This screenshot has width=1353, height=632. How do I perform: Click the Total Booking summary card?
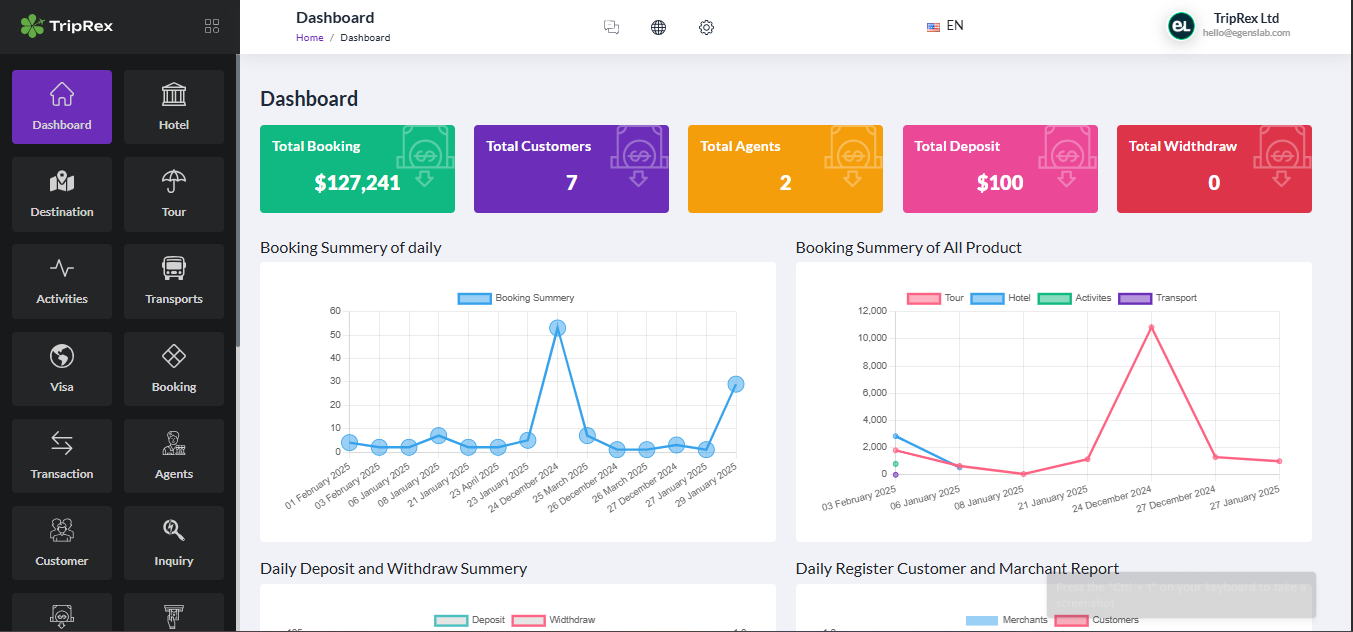point(357,169)
